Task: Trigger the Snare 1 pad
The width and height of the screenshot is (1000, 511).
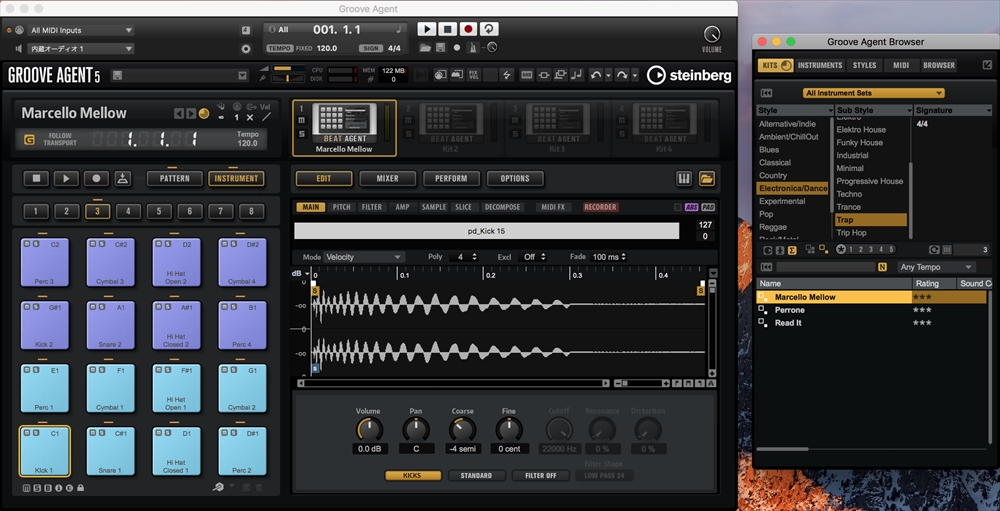Action: [110, 451]
